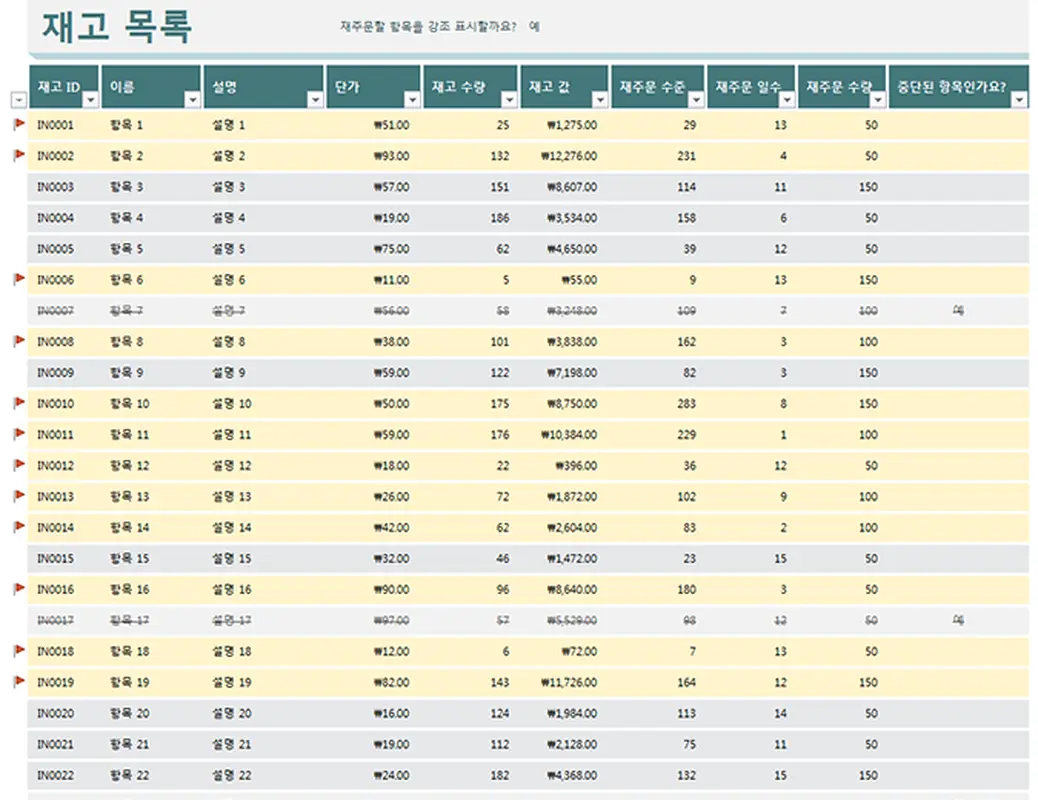The width and height of the screenshot is (1038, 800).
Task: Open the 중단된 항목인가요? filter dropdown
Action: pyautogui.click(x=1020, y=99)
